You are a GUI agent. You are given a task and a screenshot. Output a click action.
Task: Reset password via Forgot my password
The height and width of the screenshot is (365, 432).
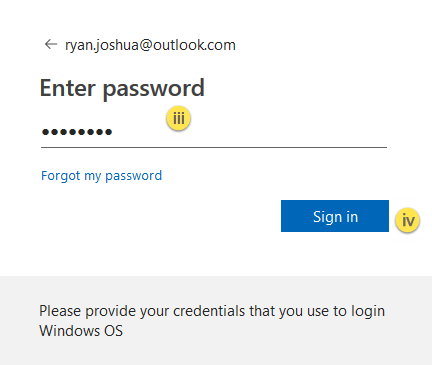click(x=101, y=176)
